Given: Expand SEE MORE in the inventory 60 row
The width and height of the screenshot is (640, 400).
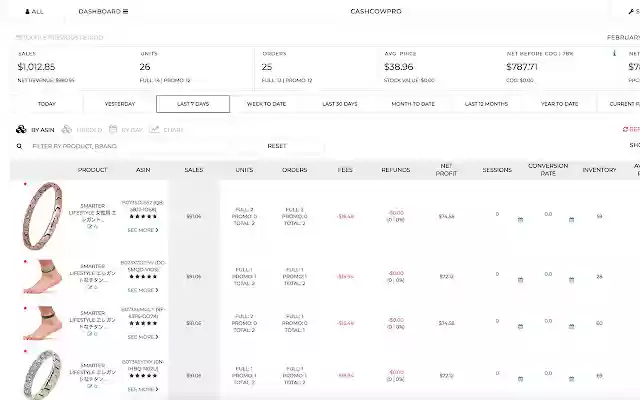Looking at the screenshot, I should tap(143, 337).
